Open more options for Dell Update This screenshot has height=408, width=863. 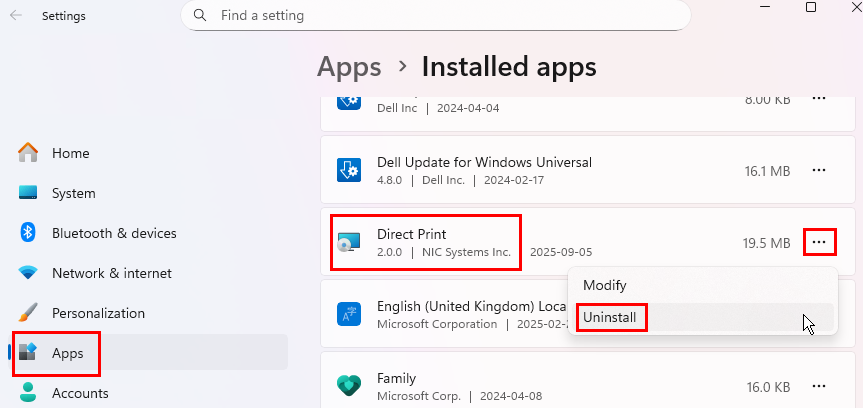point(819,171)
